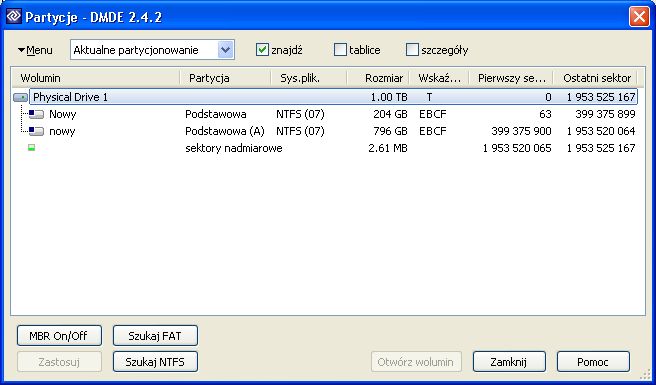Click the Zastosuj button
Image resolution: width=656 pixels, height=385 pixels.
(59, 362)
